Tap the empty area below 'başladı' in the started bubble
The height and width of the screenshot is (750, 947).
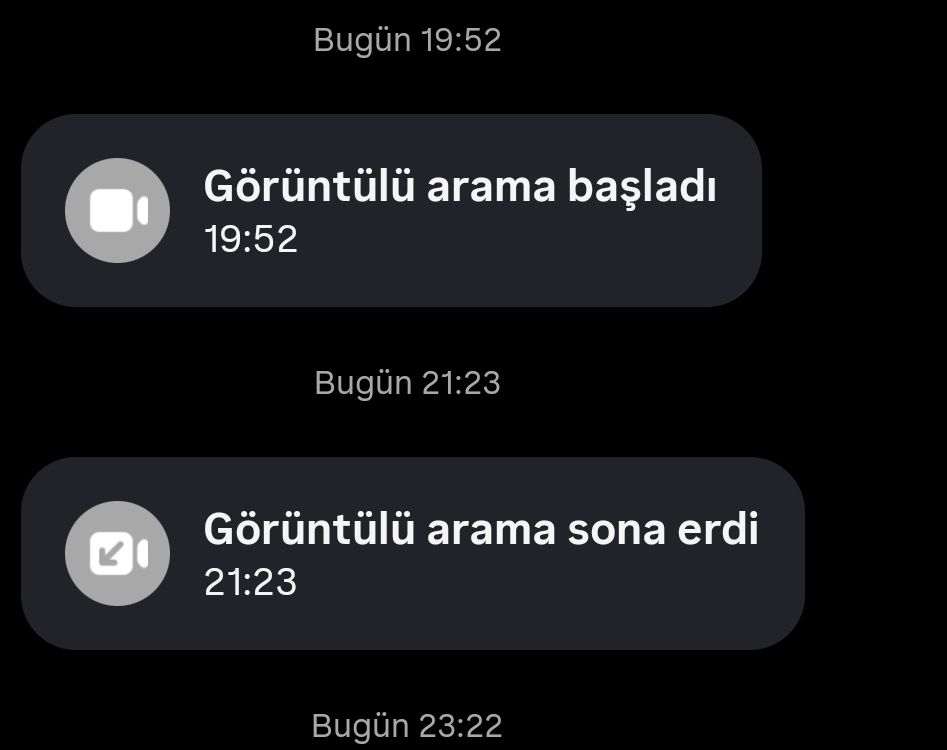pos(641,254)
